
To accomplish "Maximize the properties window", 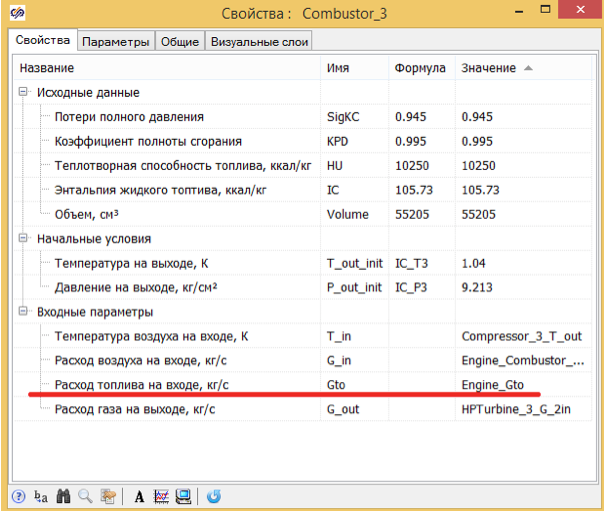I will 545,9.
